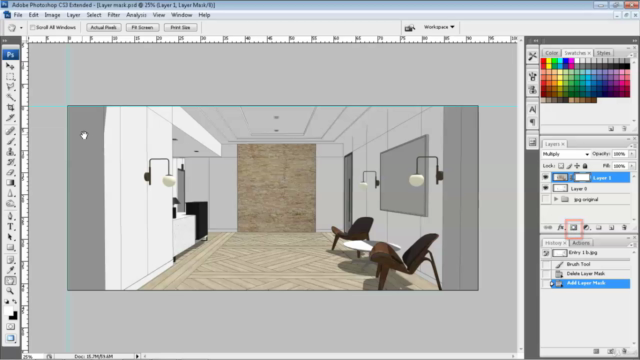Select the Eyedropper tool
Screen dimensions: 640x360
(x=10, y=270)
